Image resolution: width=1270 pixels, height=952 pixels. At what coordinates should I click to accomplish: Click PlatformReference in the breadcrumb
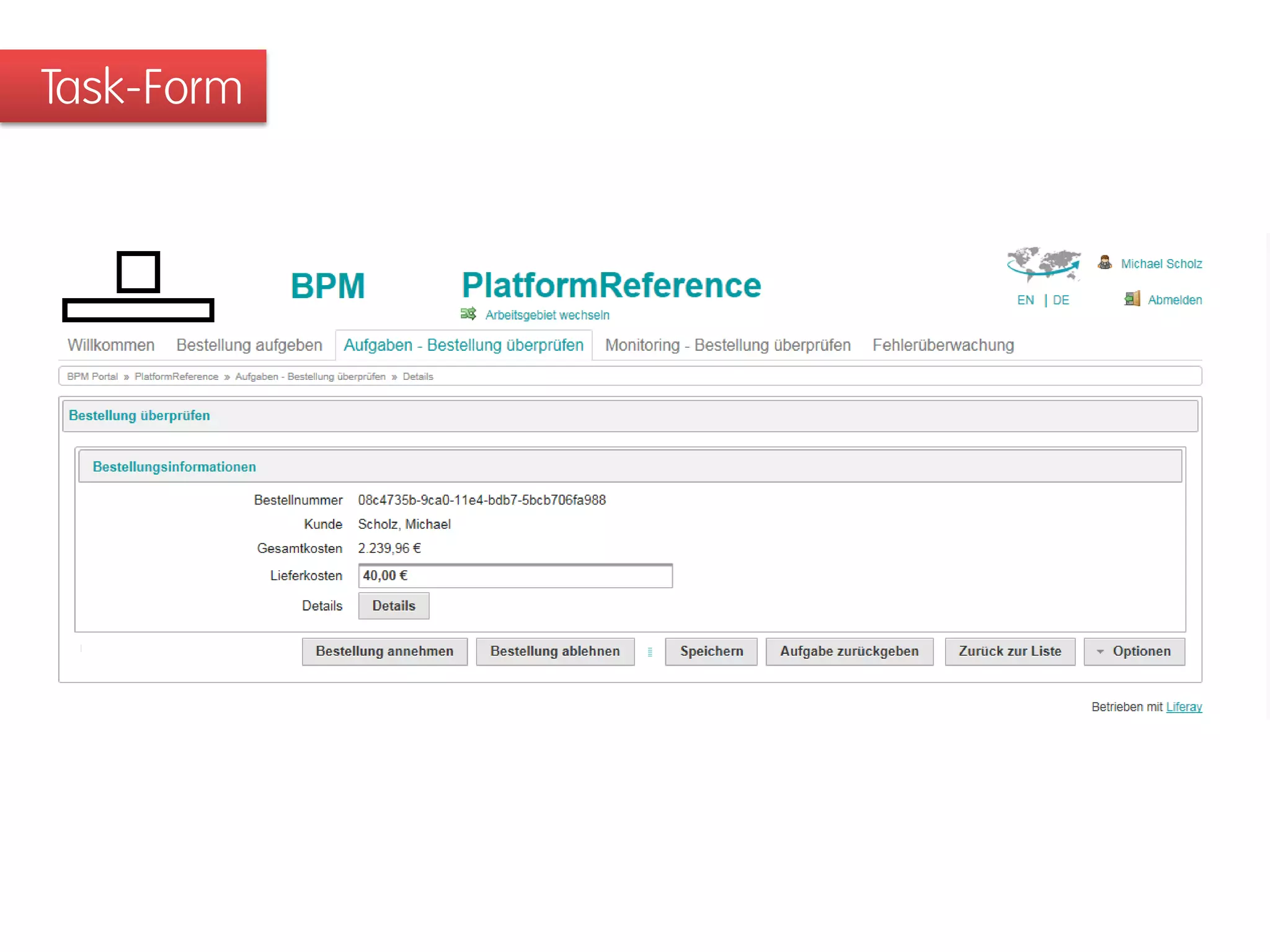[176, 377]
